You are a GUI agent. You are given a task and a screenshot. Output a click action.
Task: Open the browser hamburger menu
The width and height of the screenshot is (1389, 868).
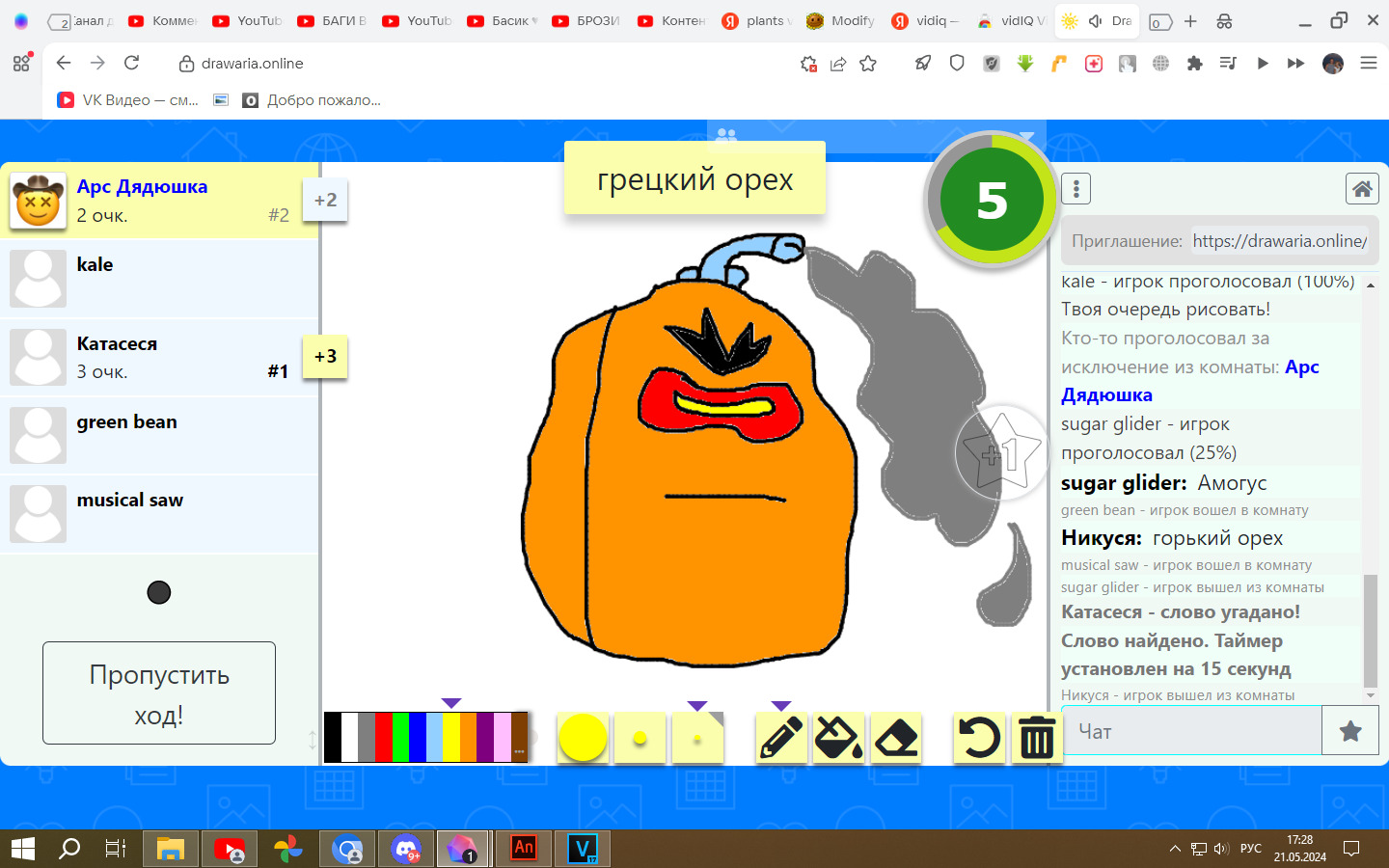(1368, 63)
